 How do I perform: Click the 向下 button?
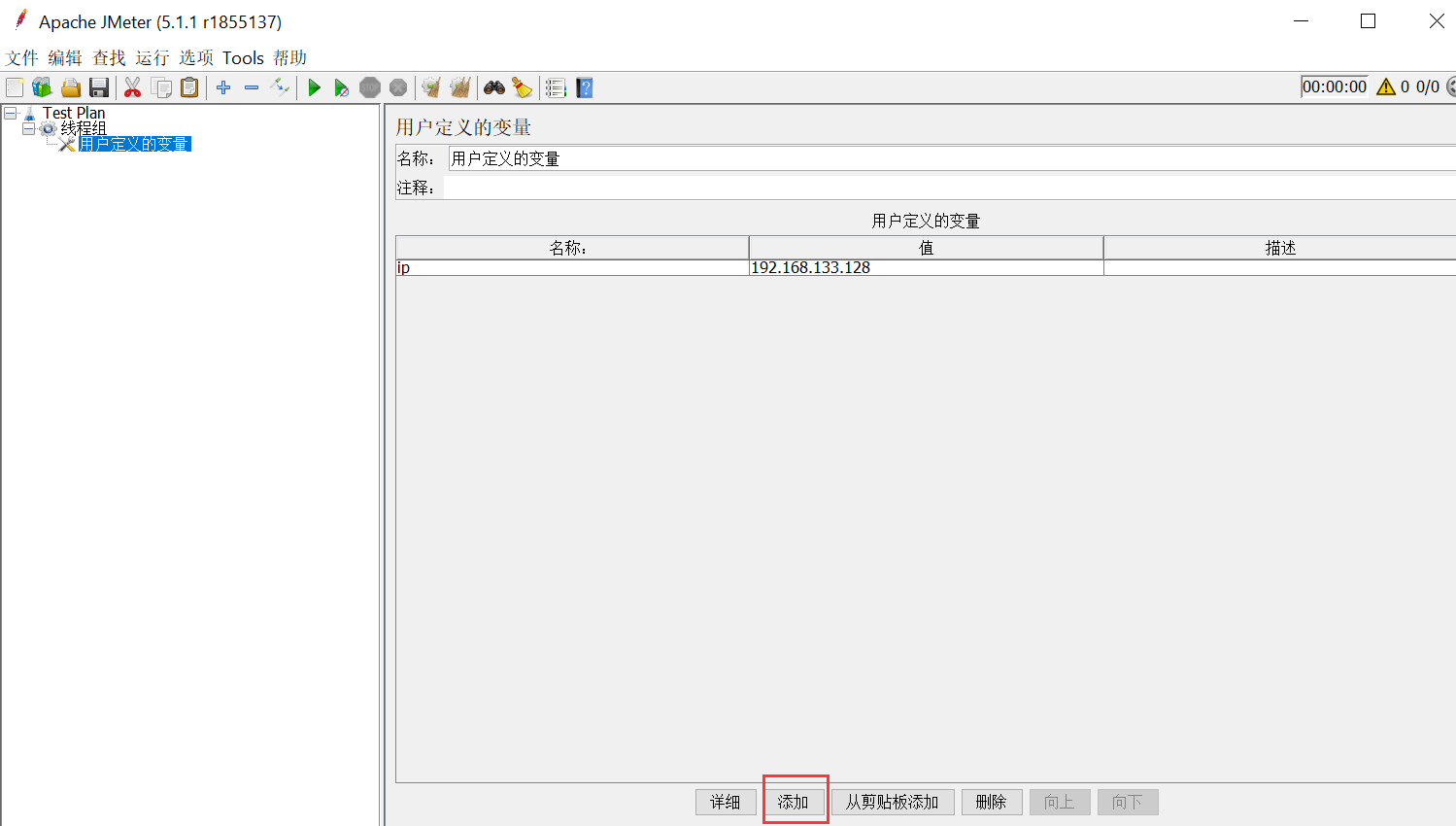(x=1128, y=802)
